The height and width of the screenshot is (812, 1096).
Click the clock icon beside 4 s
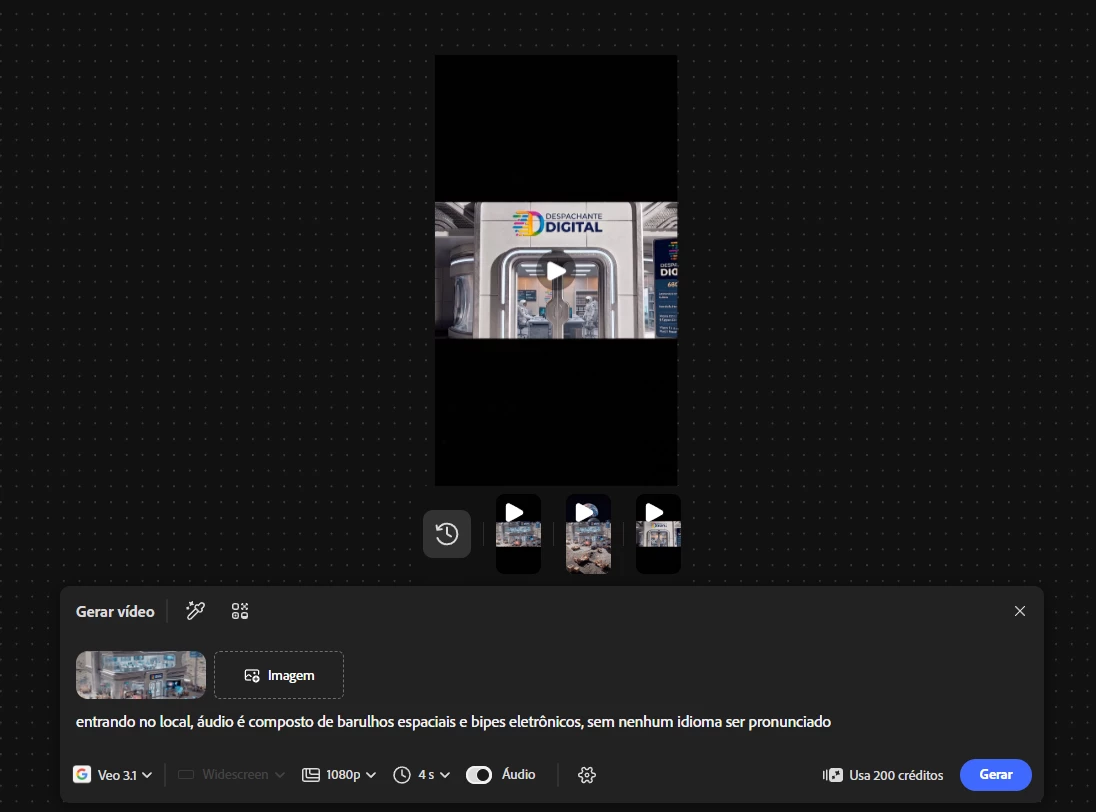(x=402, y=774)
